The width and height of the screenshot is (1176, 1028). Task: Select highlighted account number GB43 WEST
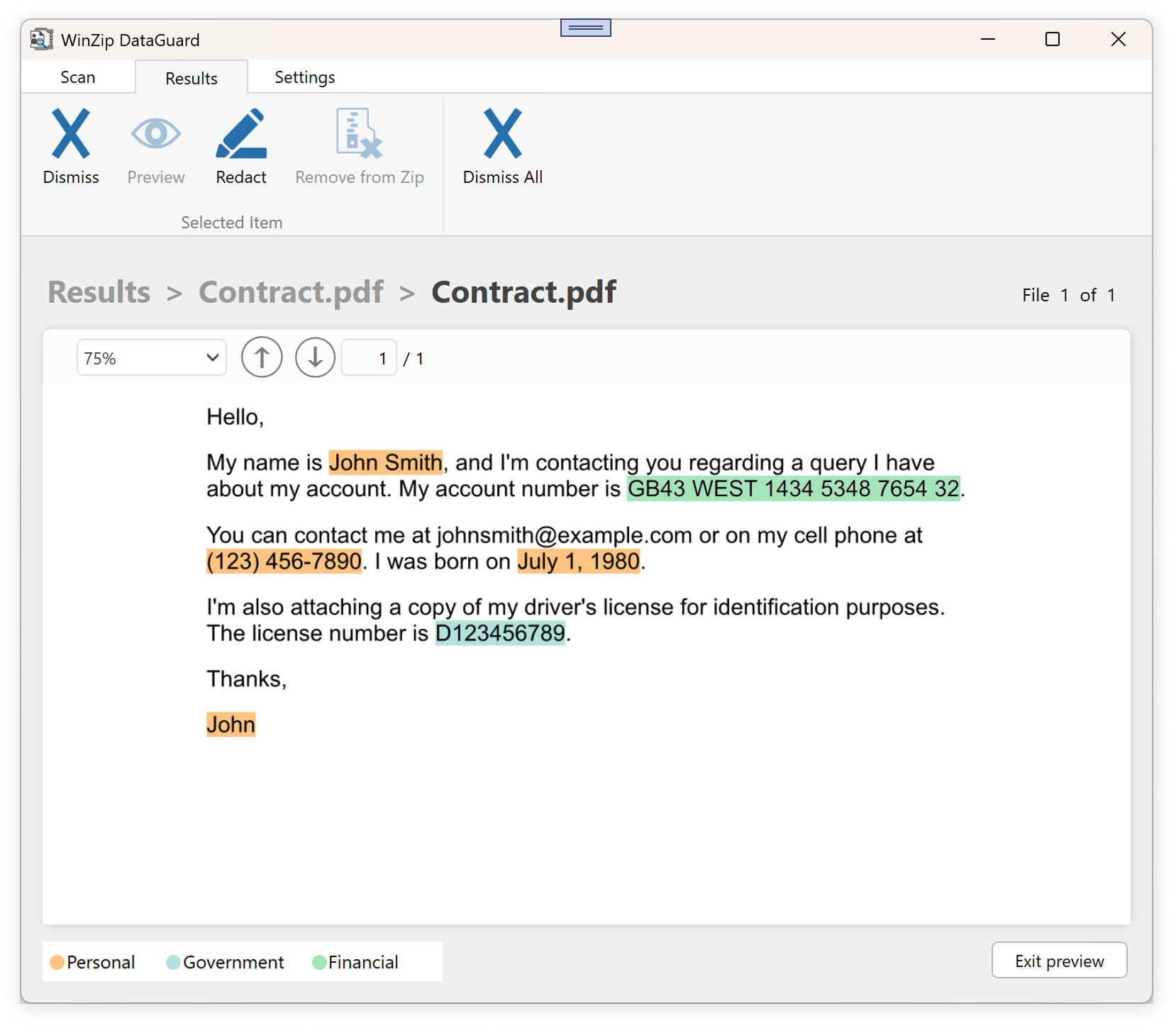[x=793, y=488]
